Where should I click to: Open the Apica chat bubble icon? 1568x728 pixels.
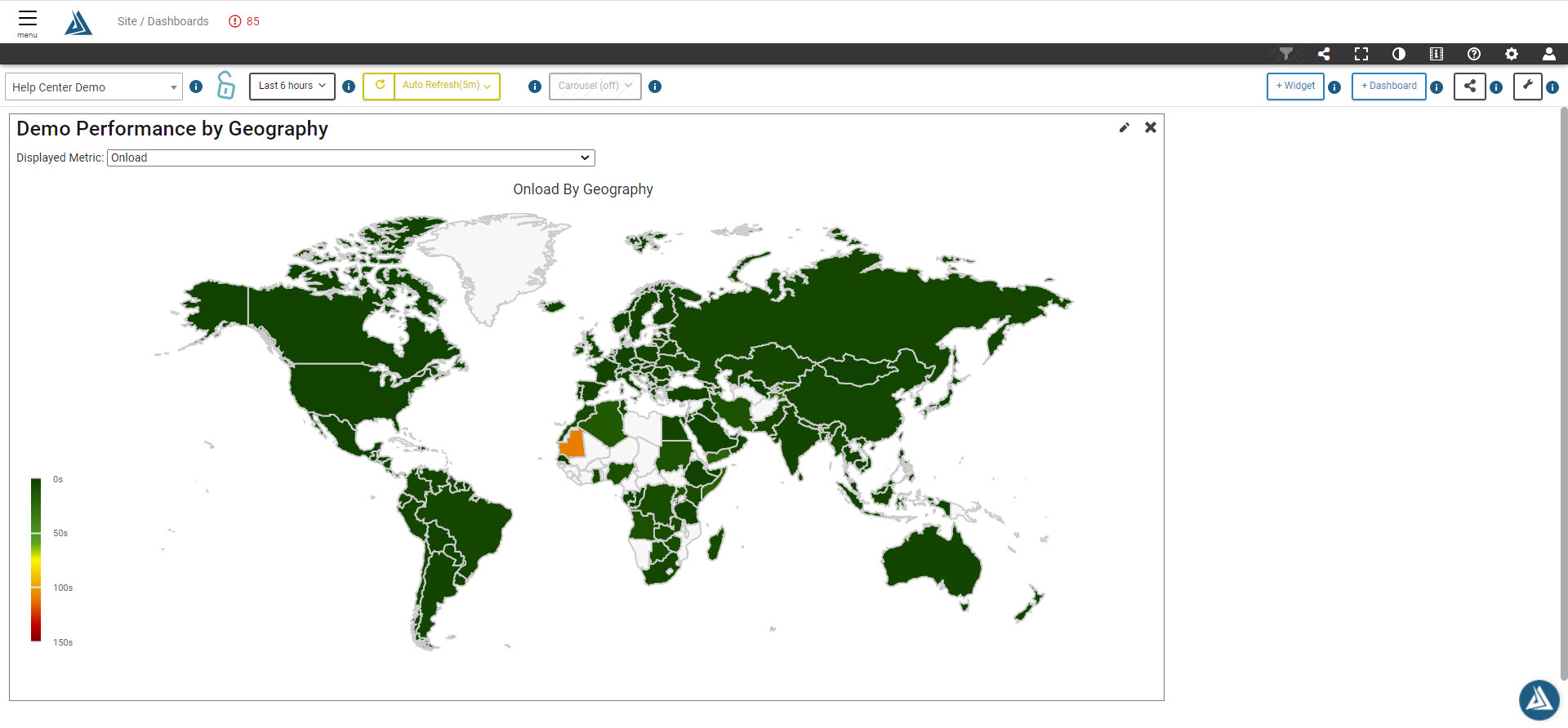(x=1539, y=699)
